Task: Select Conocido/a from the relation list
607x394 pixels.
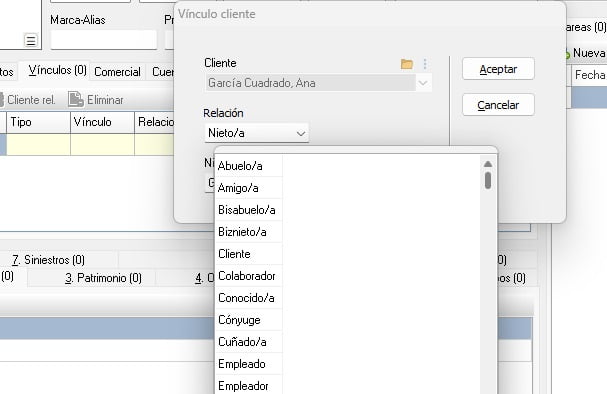Action: (249, 298)
